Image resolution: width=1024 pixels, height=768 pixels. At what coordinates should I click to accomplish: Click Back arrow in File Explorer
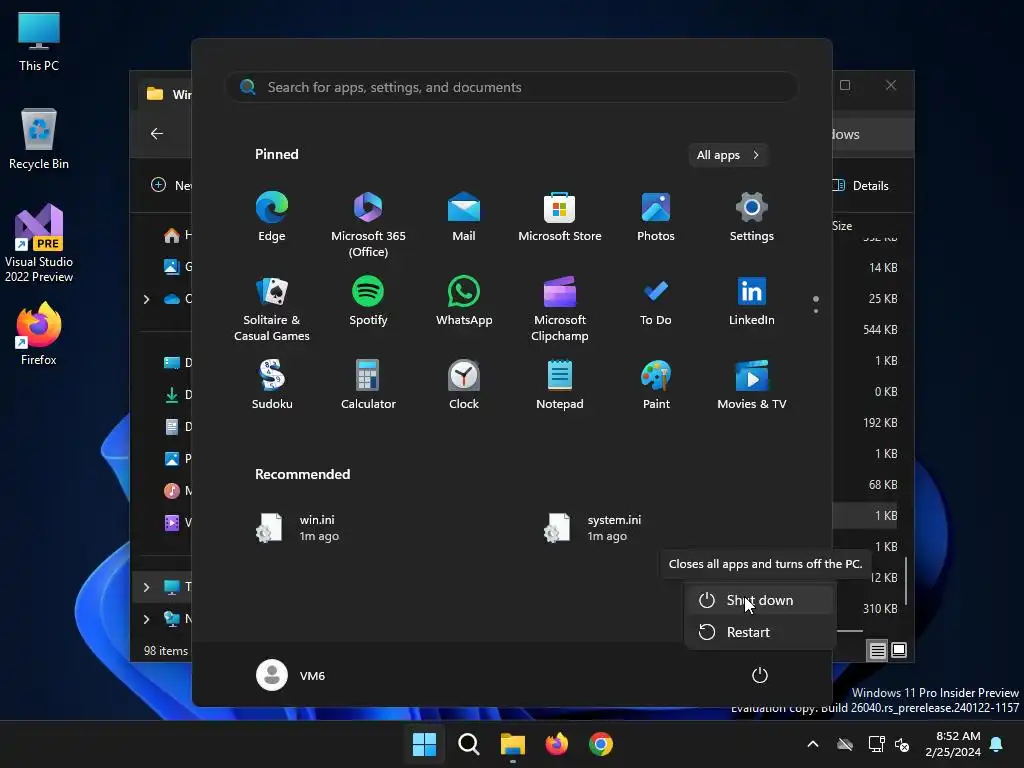pos(157,133)
